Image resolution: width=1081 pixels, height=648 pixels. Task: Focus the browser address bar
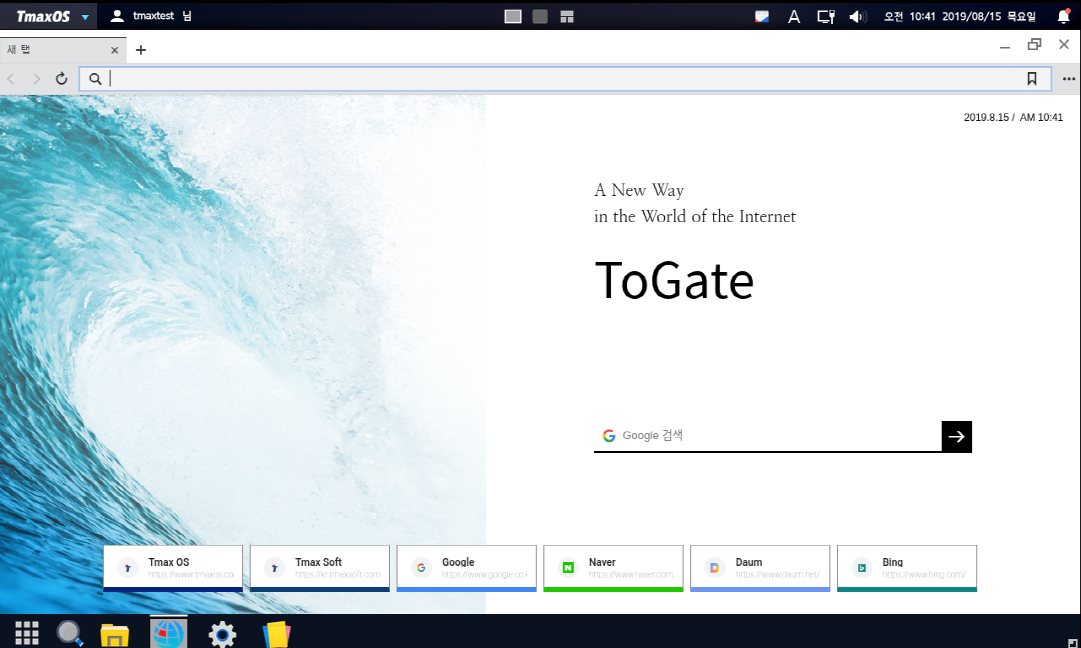(560, 79)
